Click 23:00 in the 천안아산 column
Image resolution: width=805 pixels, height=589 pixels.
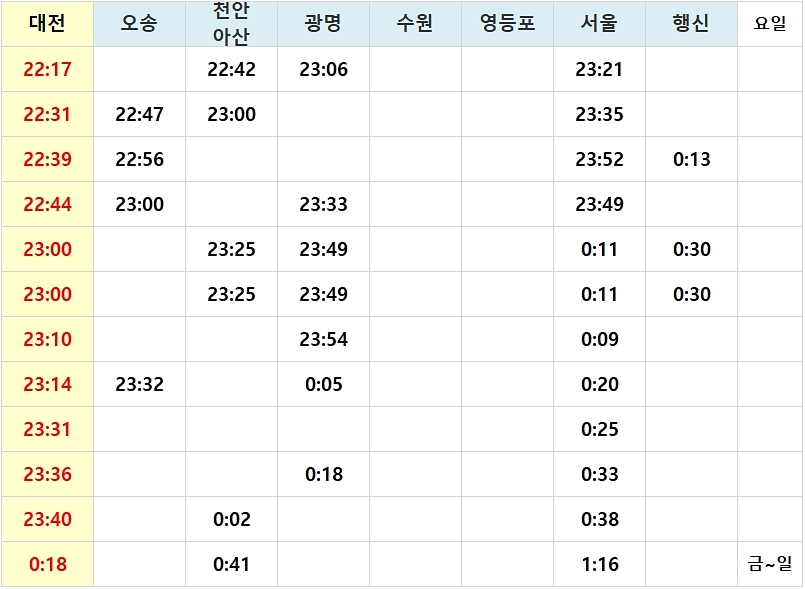(x=231, y=114)
